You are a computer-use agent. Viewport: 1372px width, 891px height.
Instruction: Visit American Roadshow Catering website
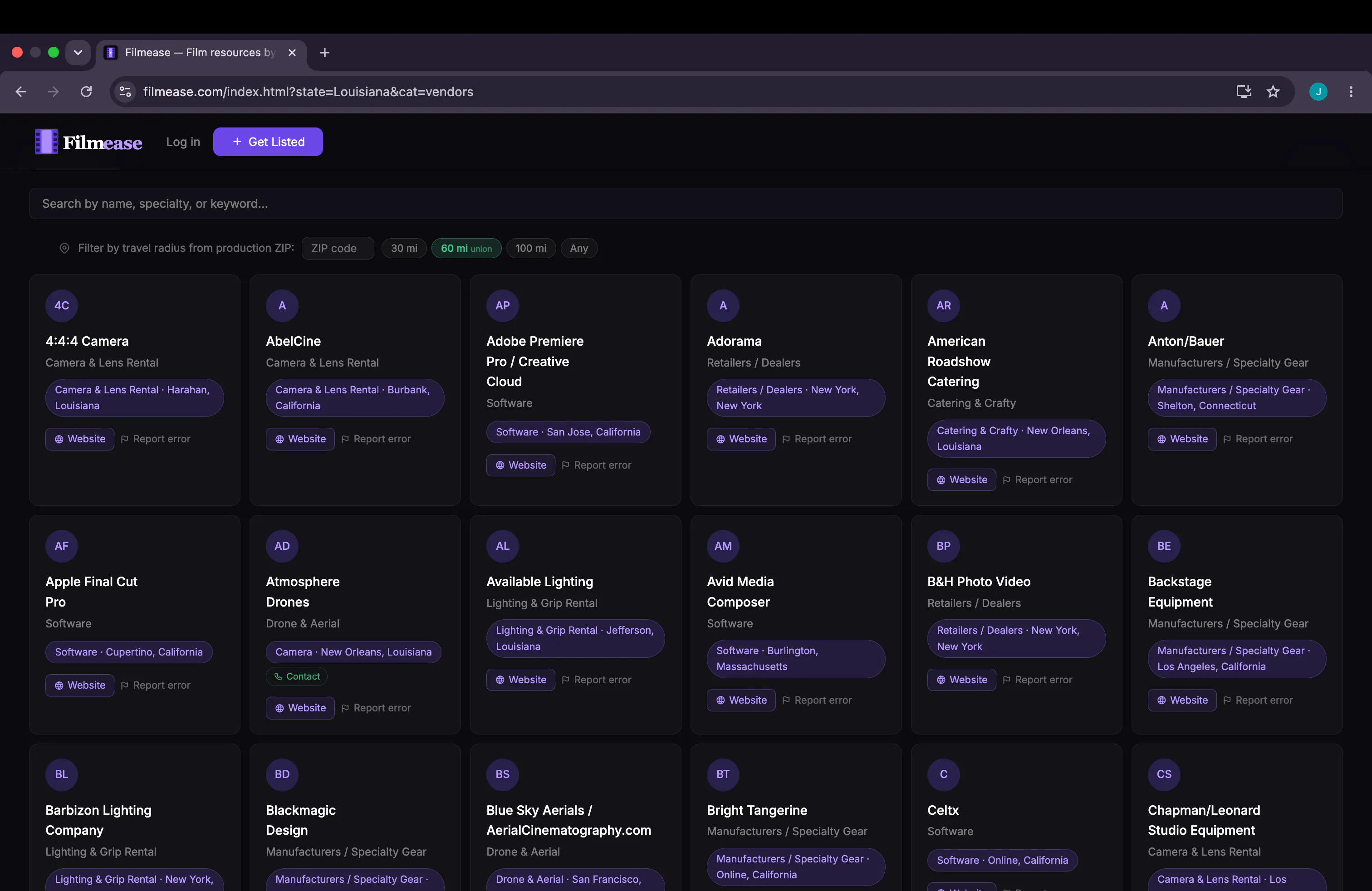[962, 480]
